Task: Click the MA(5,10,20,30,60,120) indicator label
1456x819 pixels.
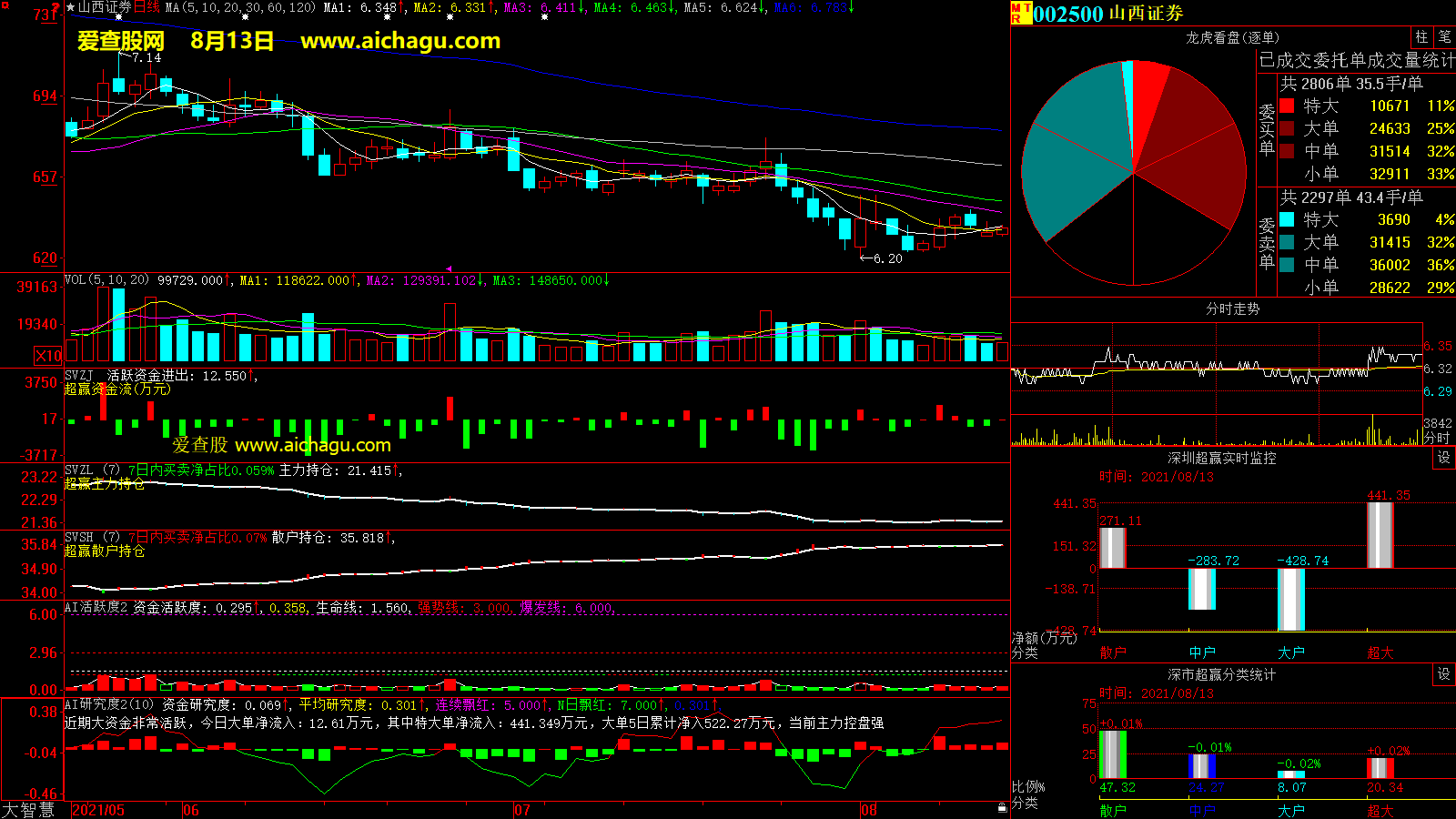Action: [240, 7]
